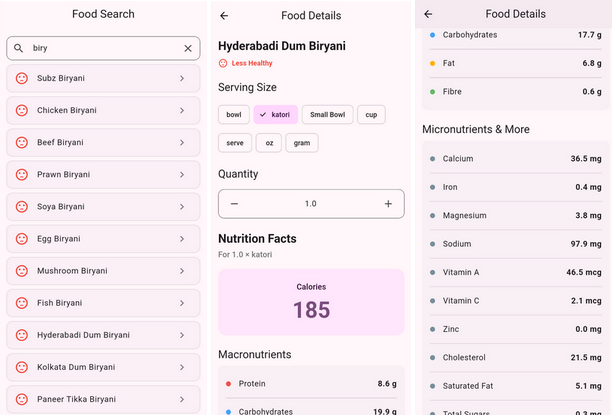
Task: Open Egg Biryani via its chevron
Action: tap(182, 239)
